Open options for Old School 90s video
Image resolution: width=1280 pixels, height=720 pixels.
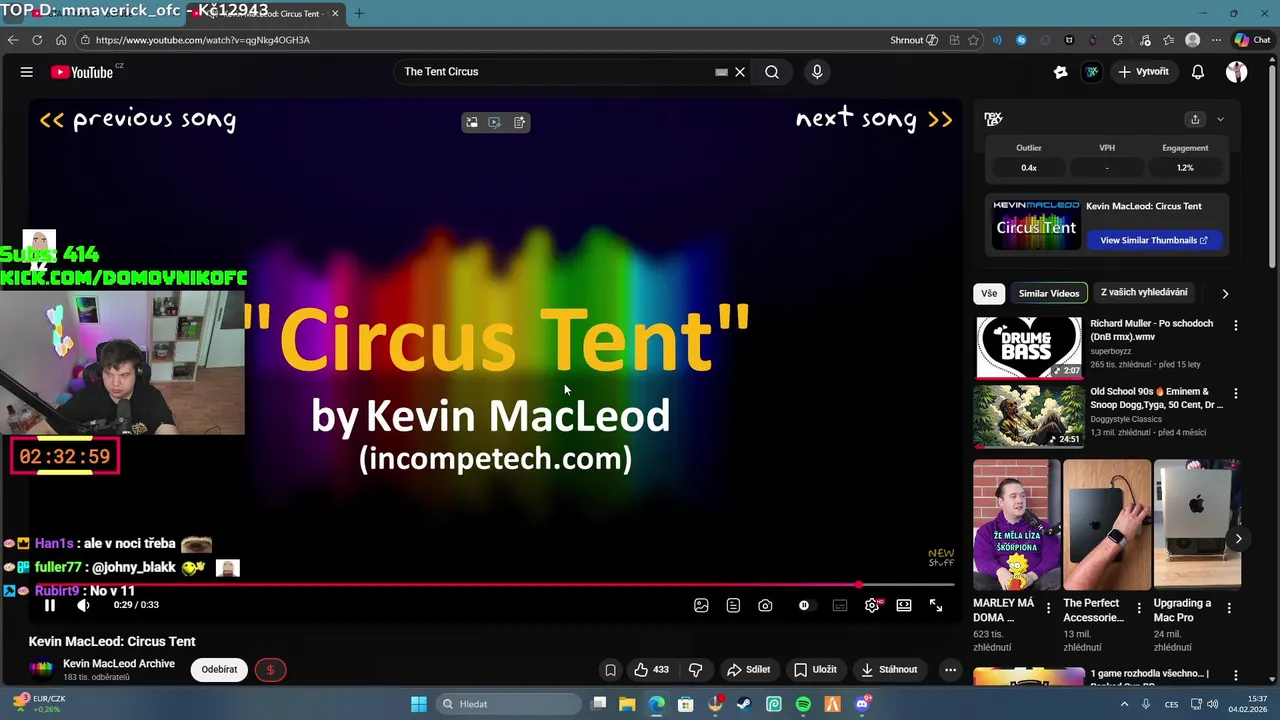click(1236, 394)
